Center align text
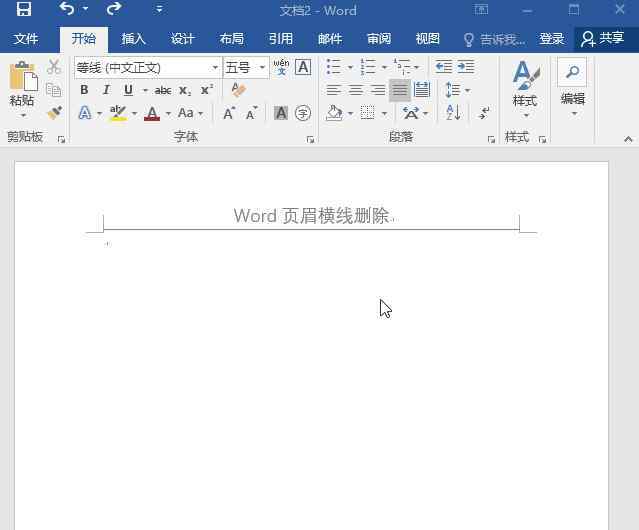 tap(356, 90)
